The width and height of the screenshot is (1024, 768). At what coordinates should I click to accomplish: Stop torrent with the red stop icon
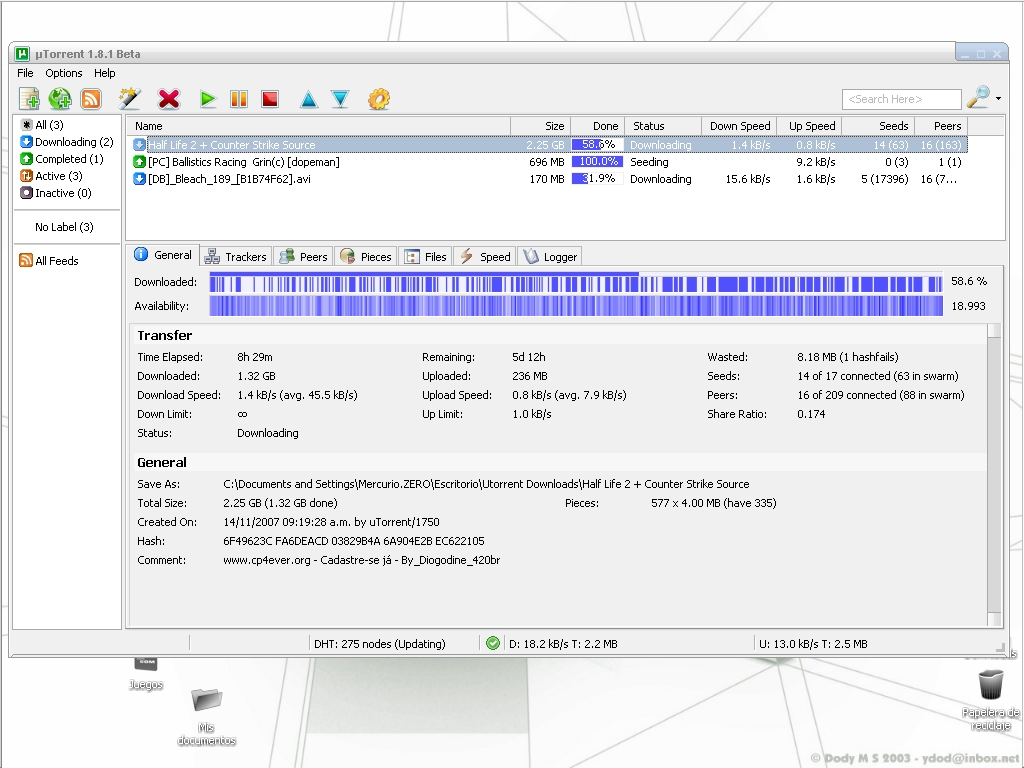pos(270,99)
